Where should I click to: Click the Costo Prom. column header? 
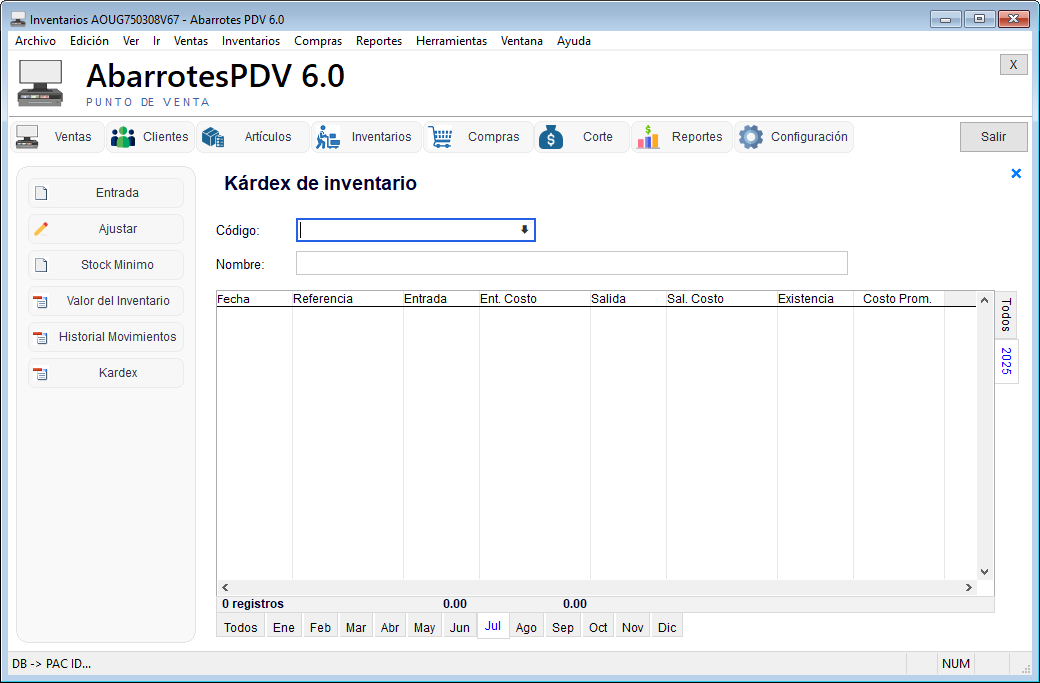[x=899, y=298]
